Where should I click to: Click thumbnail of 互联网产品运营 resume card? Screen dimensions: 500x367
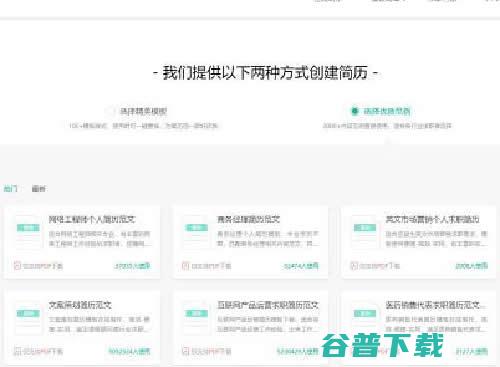point(196,317)
